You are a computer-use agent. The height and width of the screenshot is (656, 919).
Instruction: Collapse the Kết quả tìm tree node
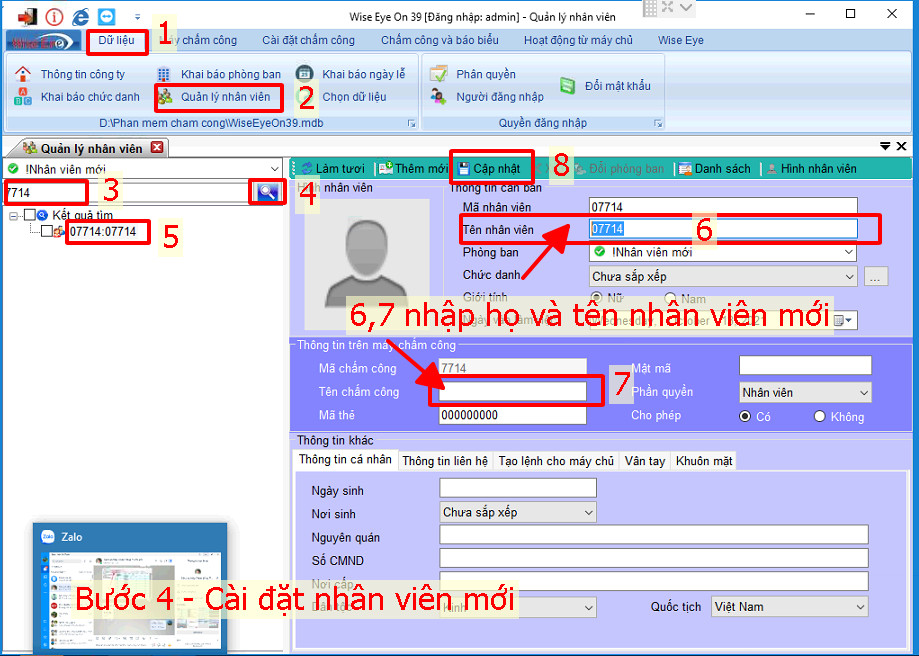coord(14,216)
